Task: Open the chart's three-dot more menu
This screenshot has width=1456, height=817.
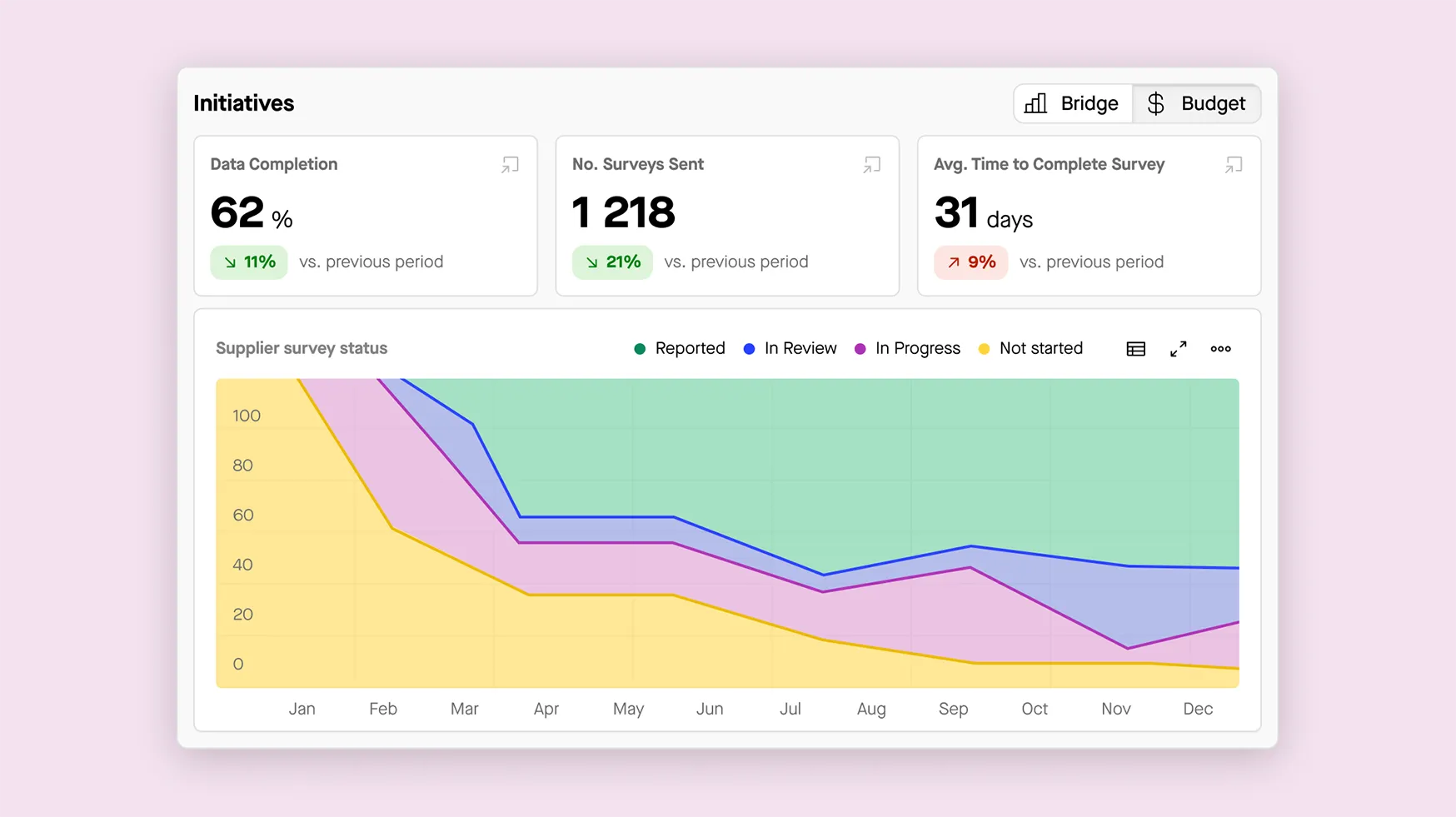Action: pos(1220,349)
